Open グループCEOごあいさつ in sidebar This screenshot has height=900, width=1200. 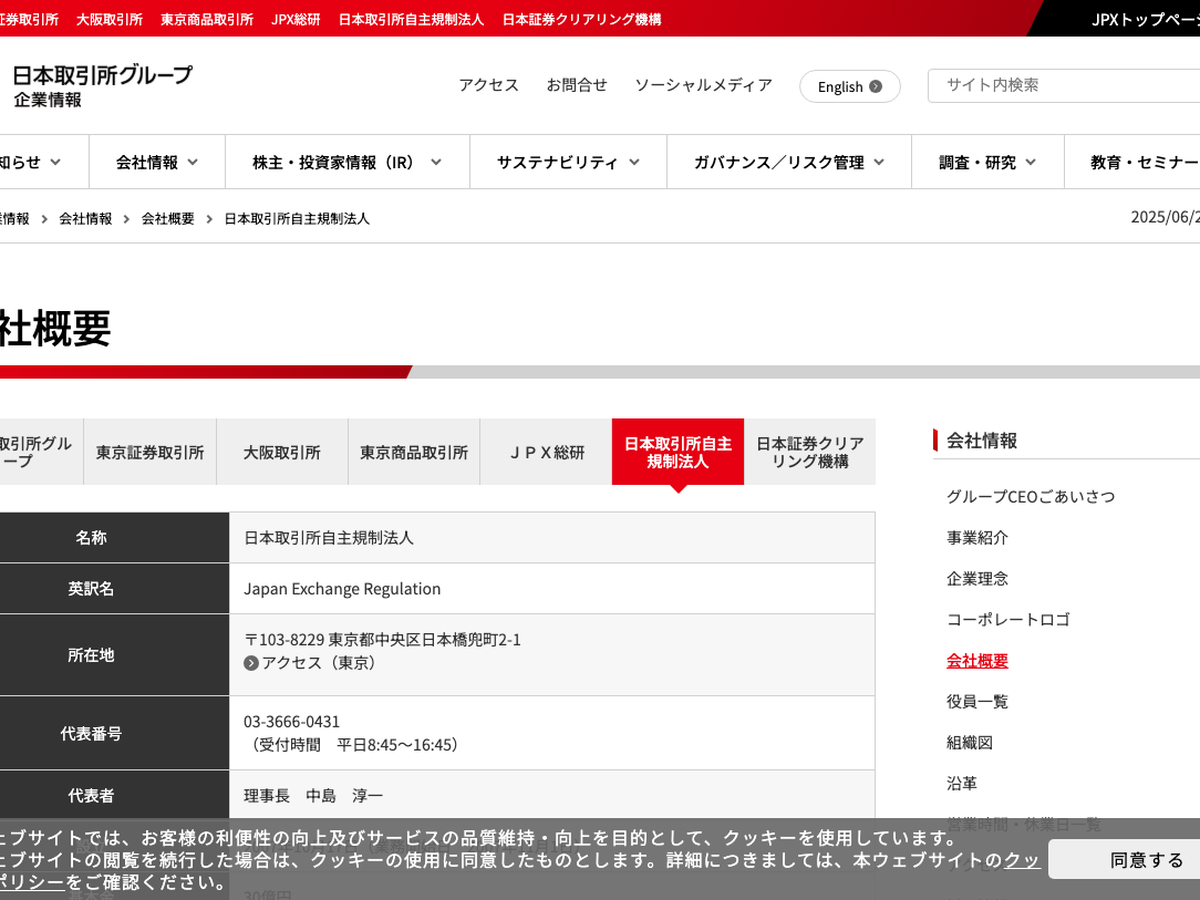[1030, 497]
